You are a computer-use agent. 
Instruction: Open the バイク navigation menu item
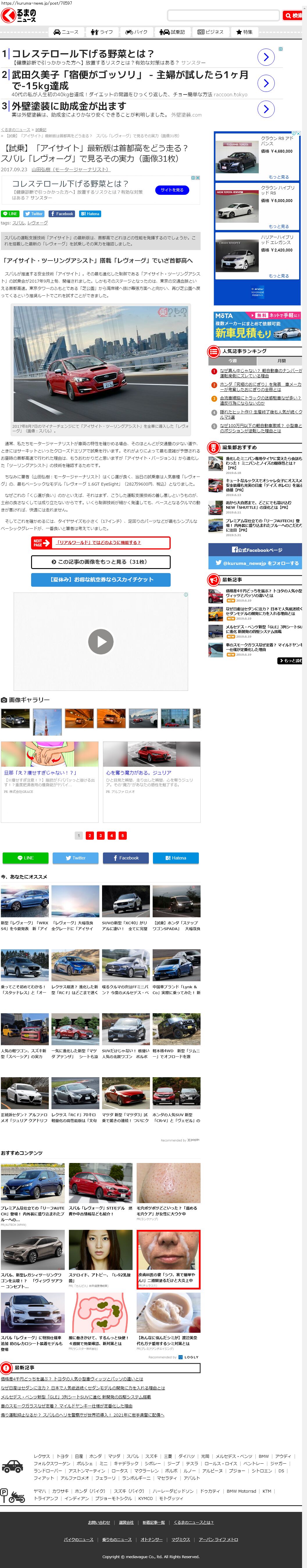pos(136,32)
